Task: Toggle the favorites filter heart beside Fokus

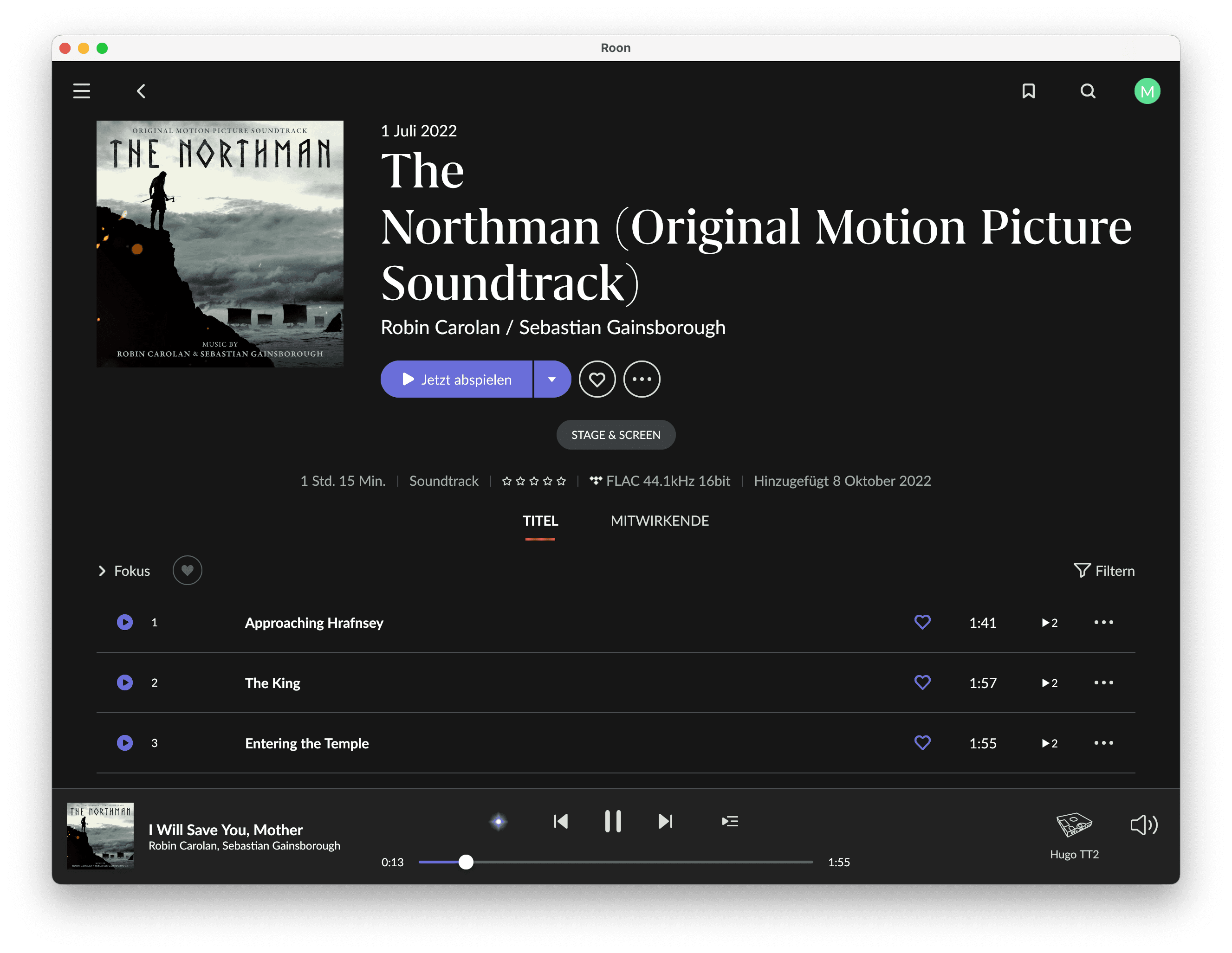Action: pyautogui.click(x=187, y=570)
